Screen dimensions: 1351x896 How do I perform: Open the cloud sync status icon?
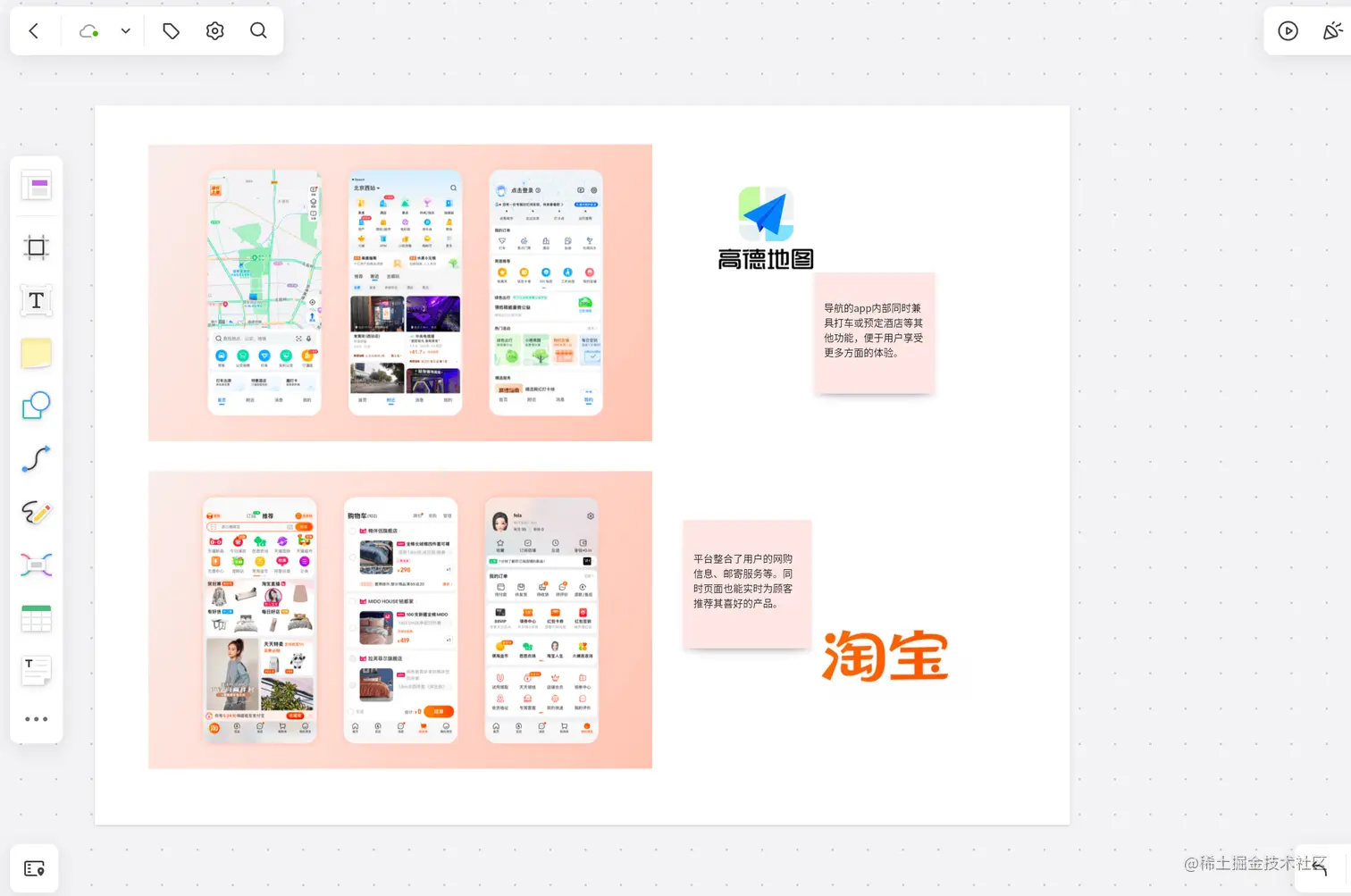pyautogui.click(x=88, y=31)
